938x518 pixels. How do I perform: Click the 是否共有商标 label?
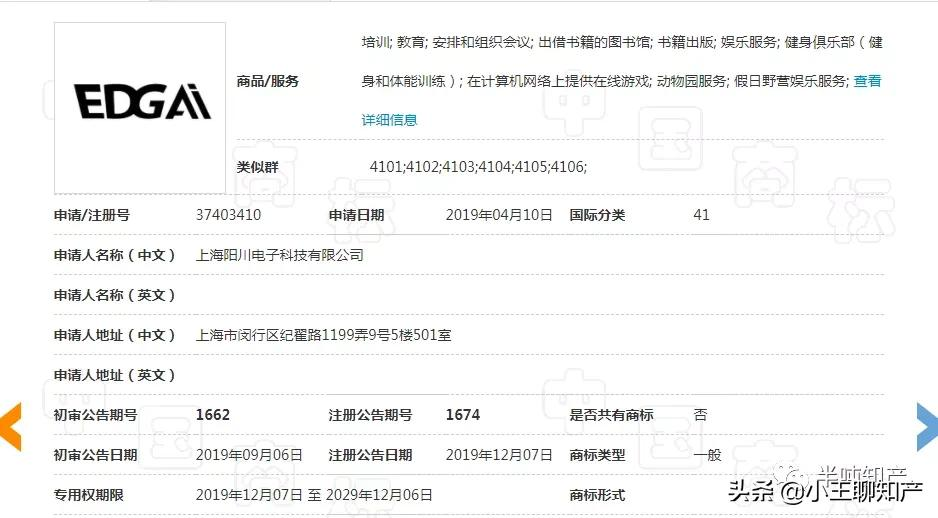[x=611, y=415]
